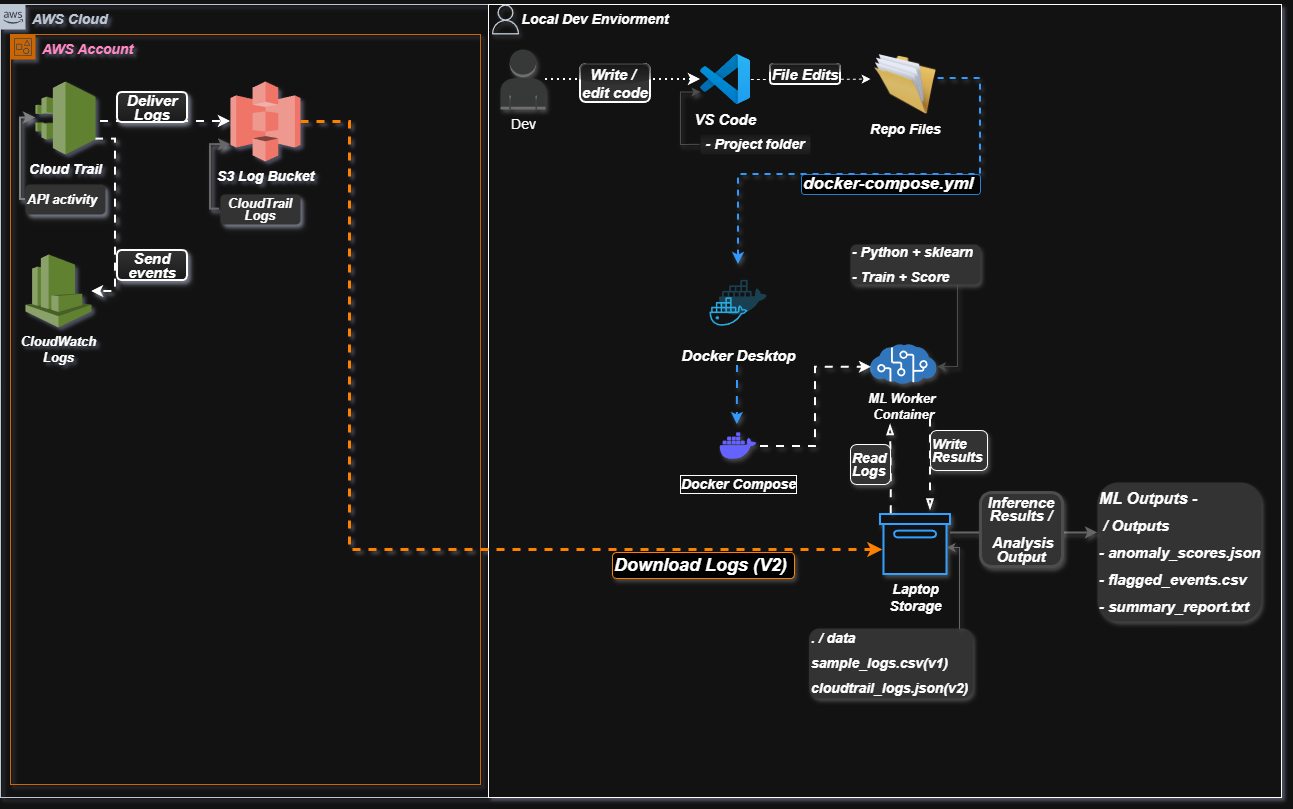The width and height of the screenshot is (1293, 809).
Task: Select the Download Logs (V2) label
Action: point(703,565)
